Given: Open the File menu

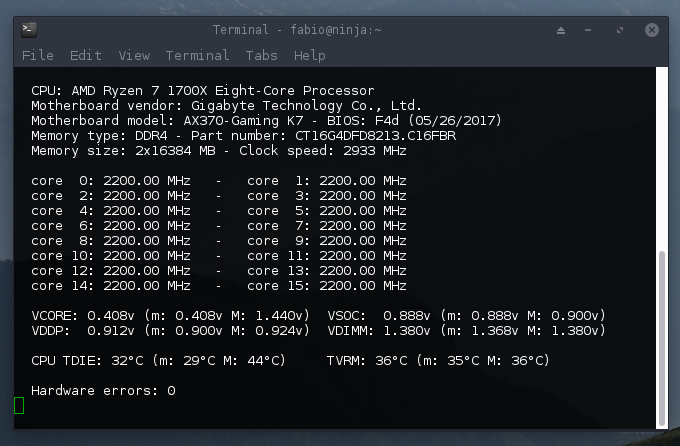Looking at the screenshot, I should pos(38,56).
